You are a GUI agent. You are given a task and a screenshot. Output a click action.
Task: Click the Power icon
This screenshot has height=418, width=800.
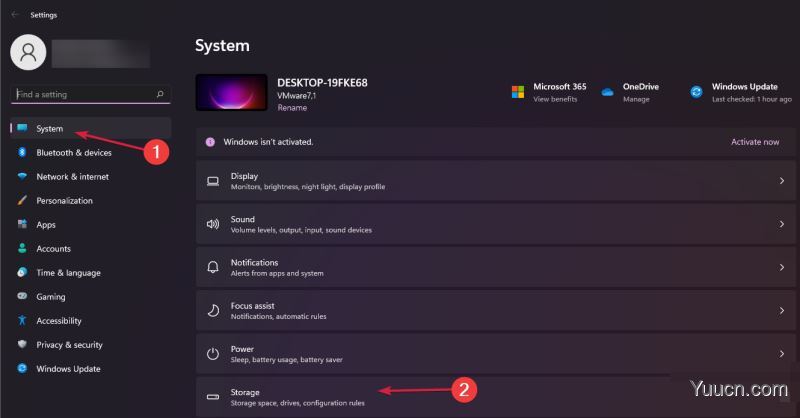click(x=213, y=354)
